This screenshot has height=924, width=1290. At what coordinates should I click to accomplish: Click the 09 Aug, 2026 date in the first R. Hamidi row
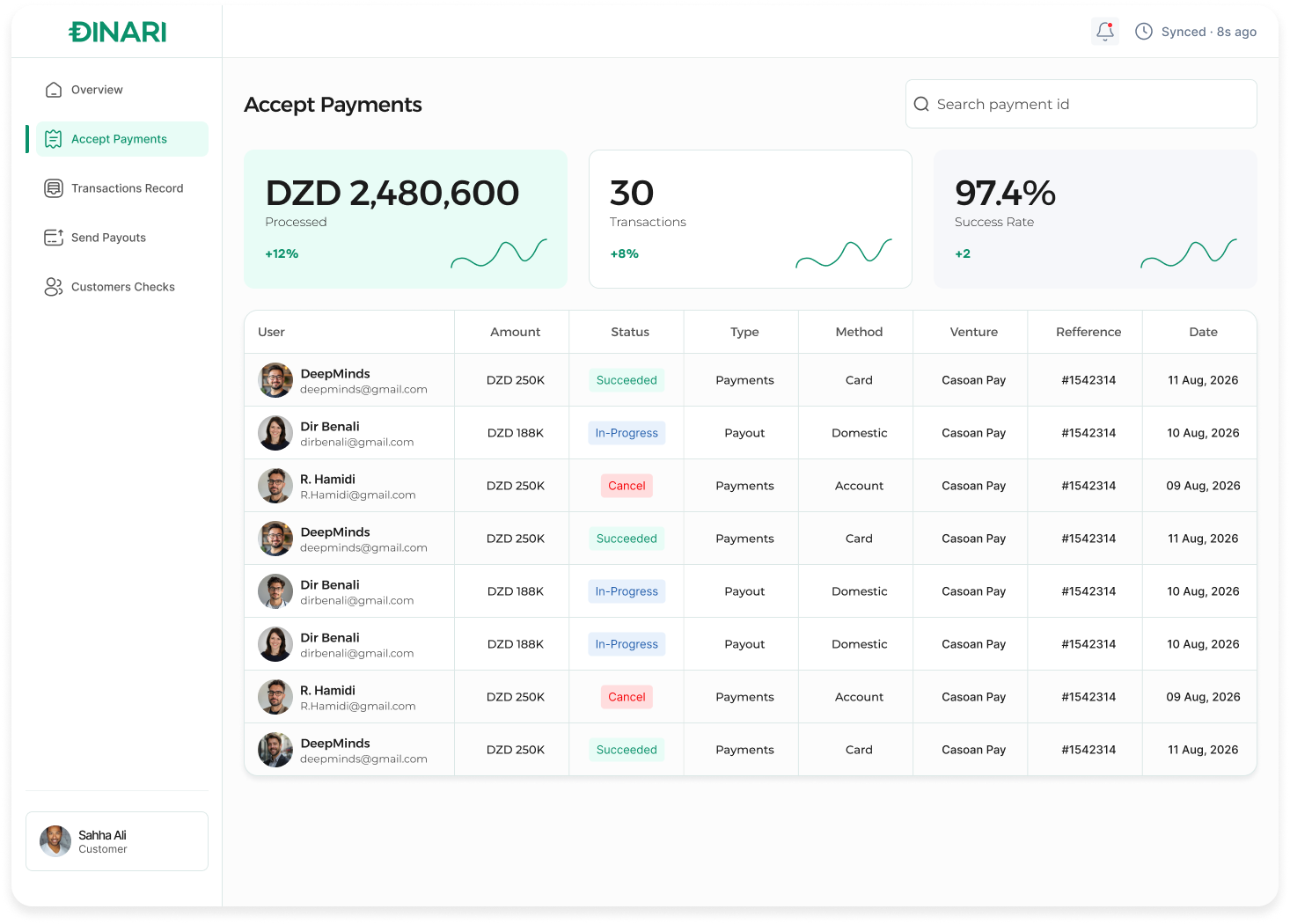1203,486
